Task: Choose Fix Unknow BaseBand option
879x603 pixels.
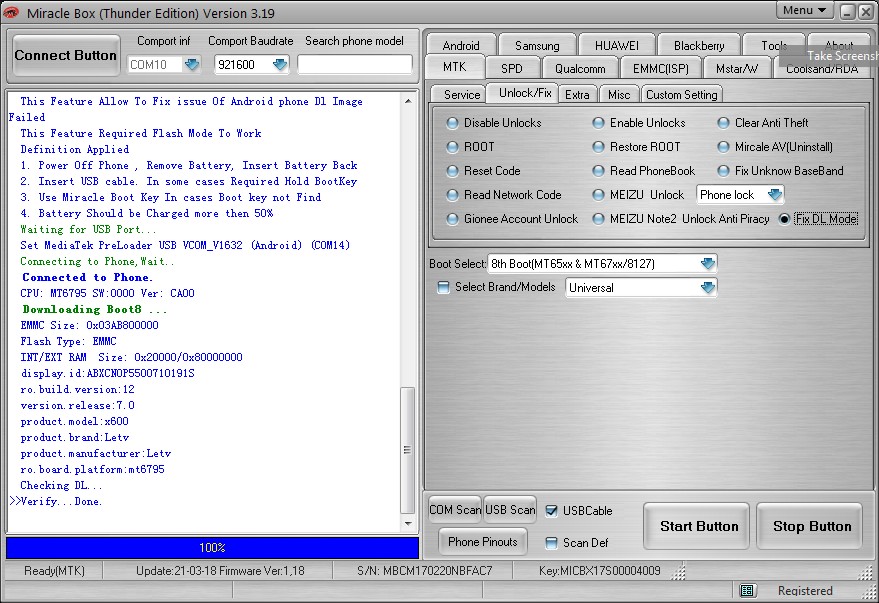Action: click(x=724, y=171)
